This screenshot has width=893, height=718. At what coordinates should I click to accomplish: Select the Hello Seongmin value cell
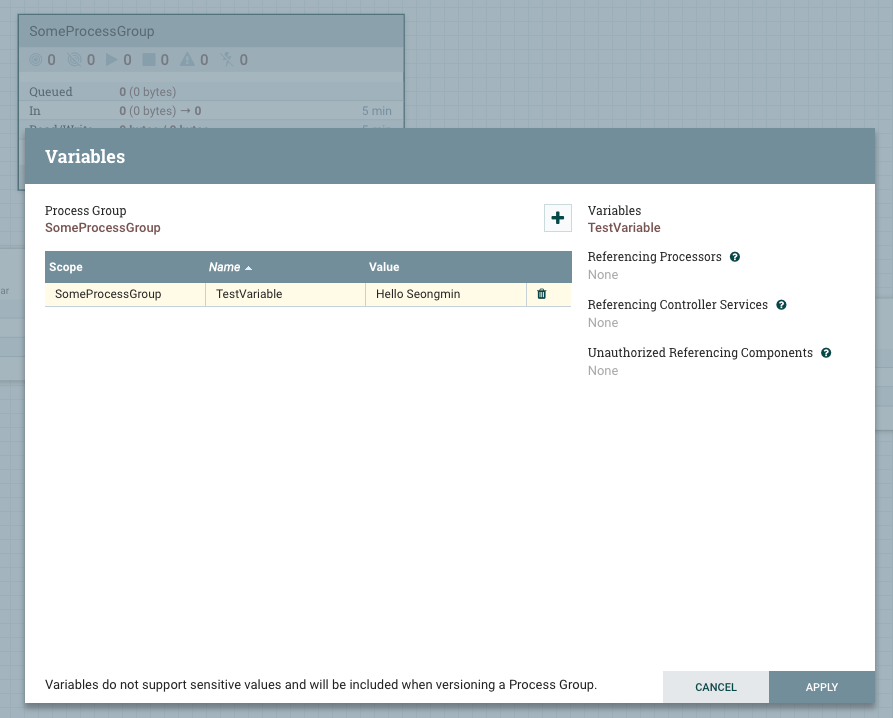pyautogui.click(x=445, y=294)
